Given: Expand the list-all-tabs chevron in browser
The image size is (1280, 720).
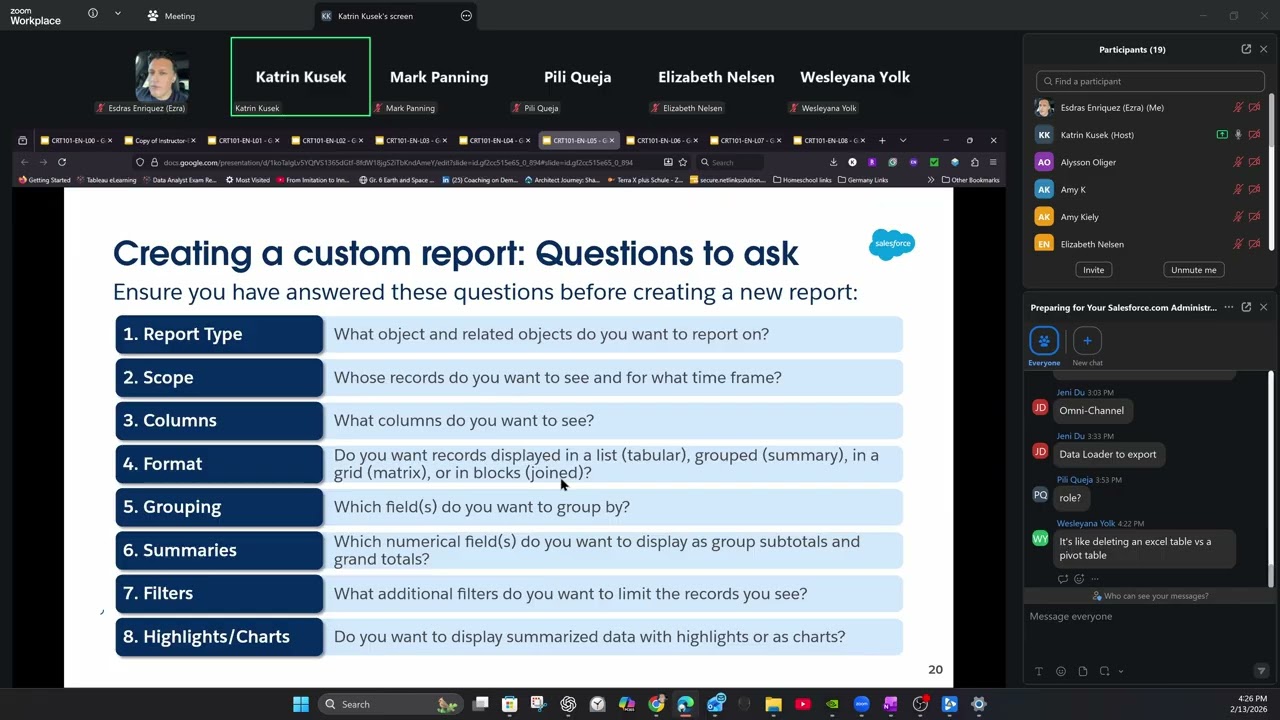Looking at the screenshot, I should tap(903, 140).
